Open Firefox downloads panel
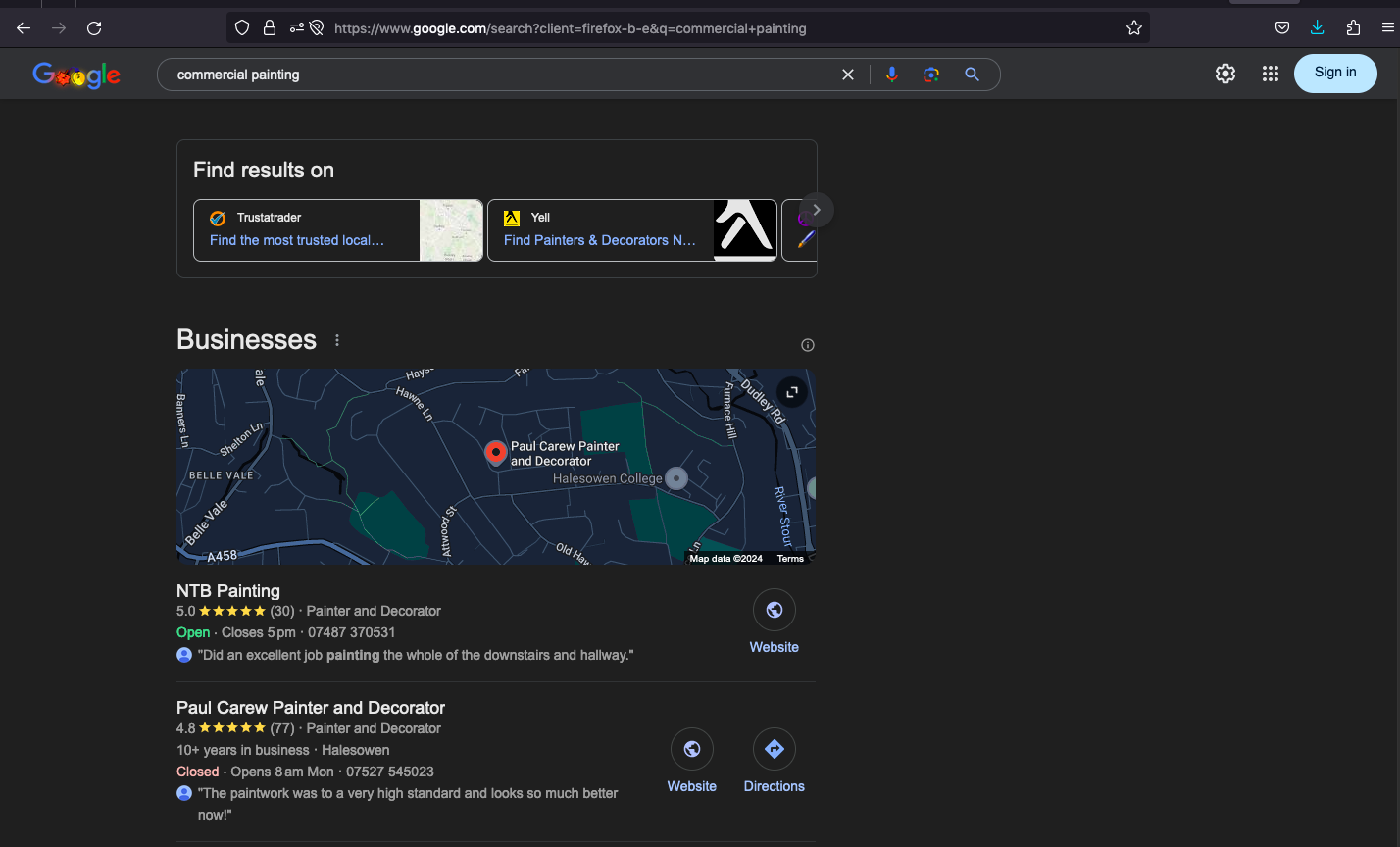1400x847 pixels. [1317, 28]
